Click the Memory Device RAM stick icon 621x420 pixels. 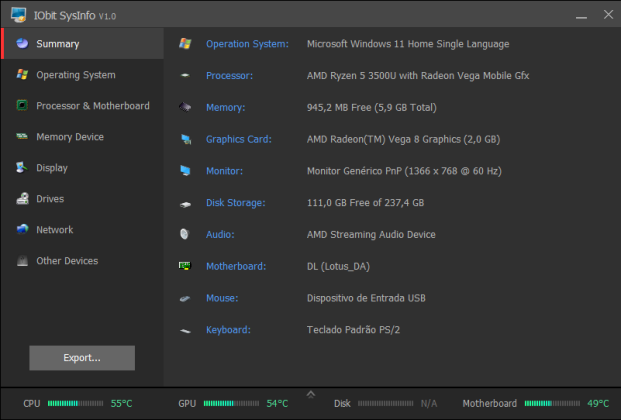coord(22,137)
